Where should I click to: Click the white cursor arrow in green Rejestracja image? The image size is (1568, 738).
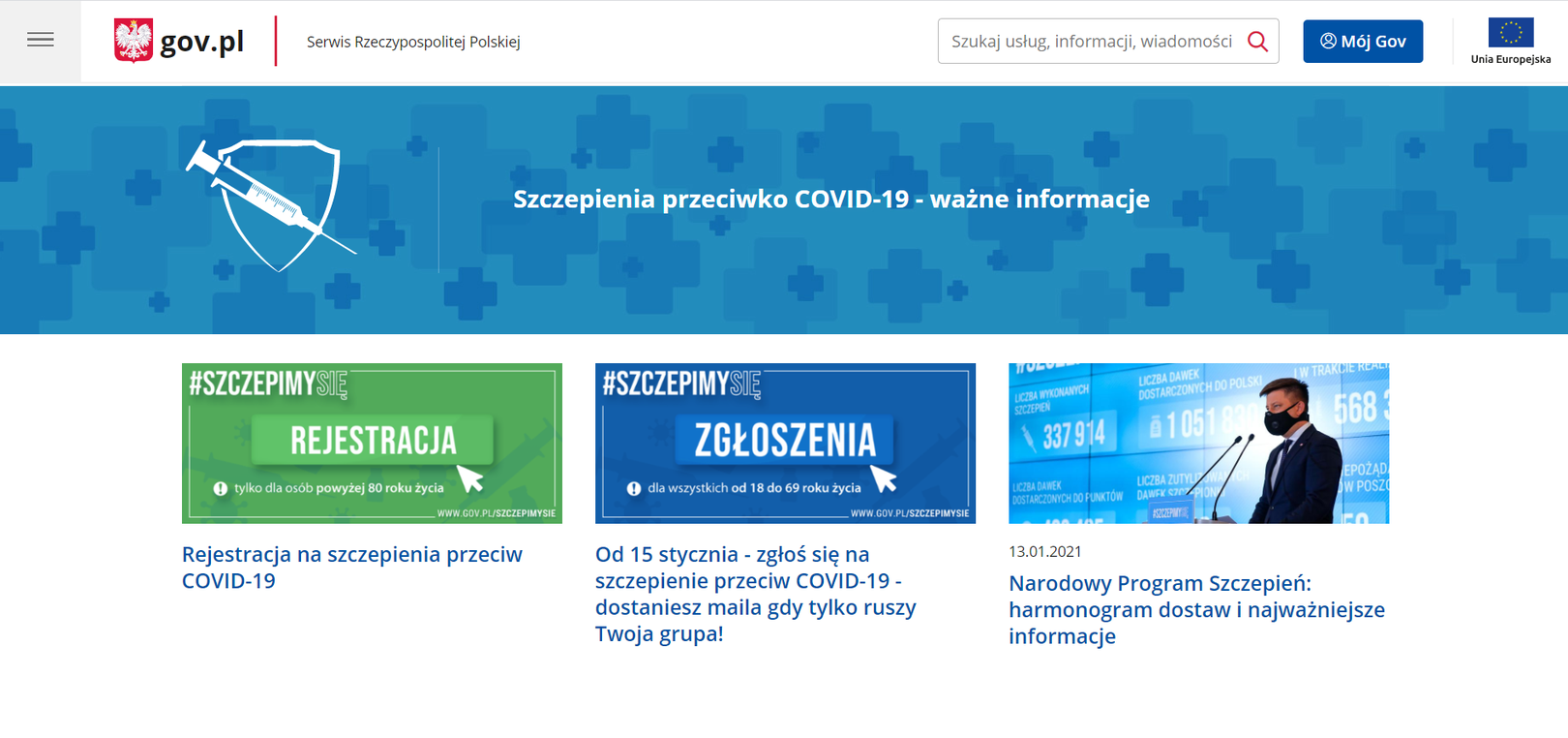click(470, 478)
